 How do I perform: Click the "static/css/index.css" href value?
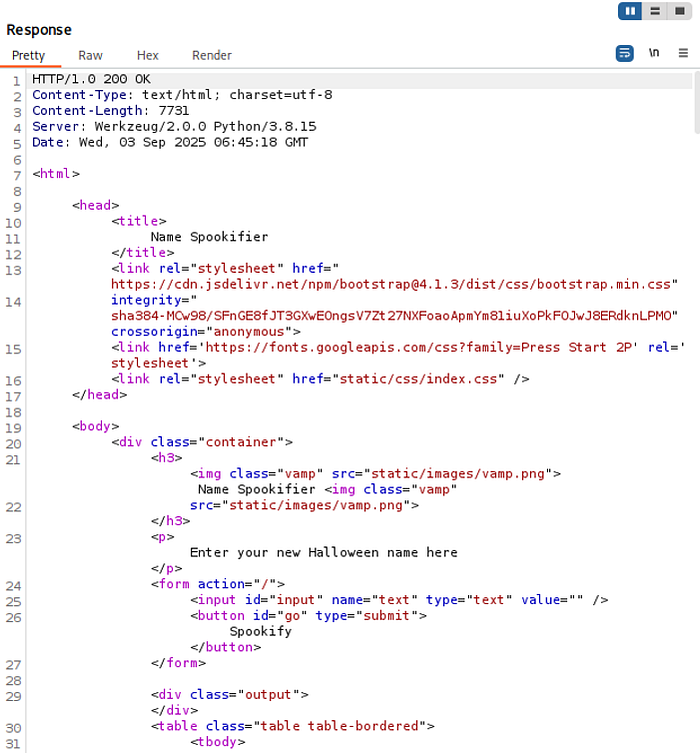[418, 379]
